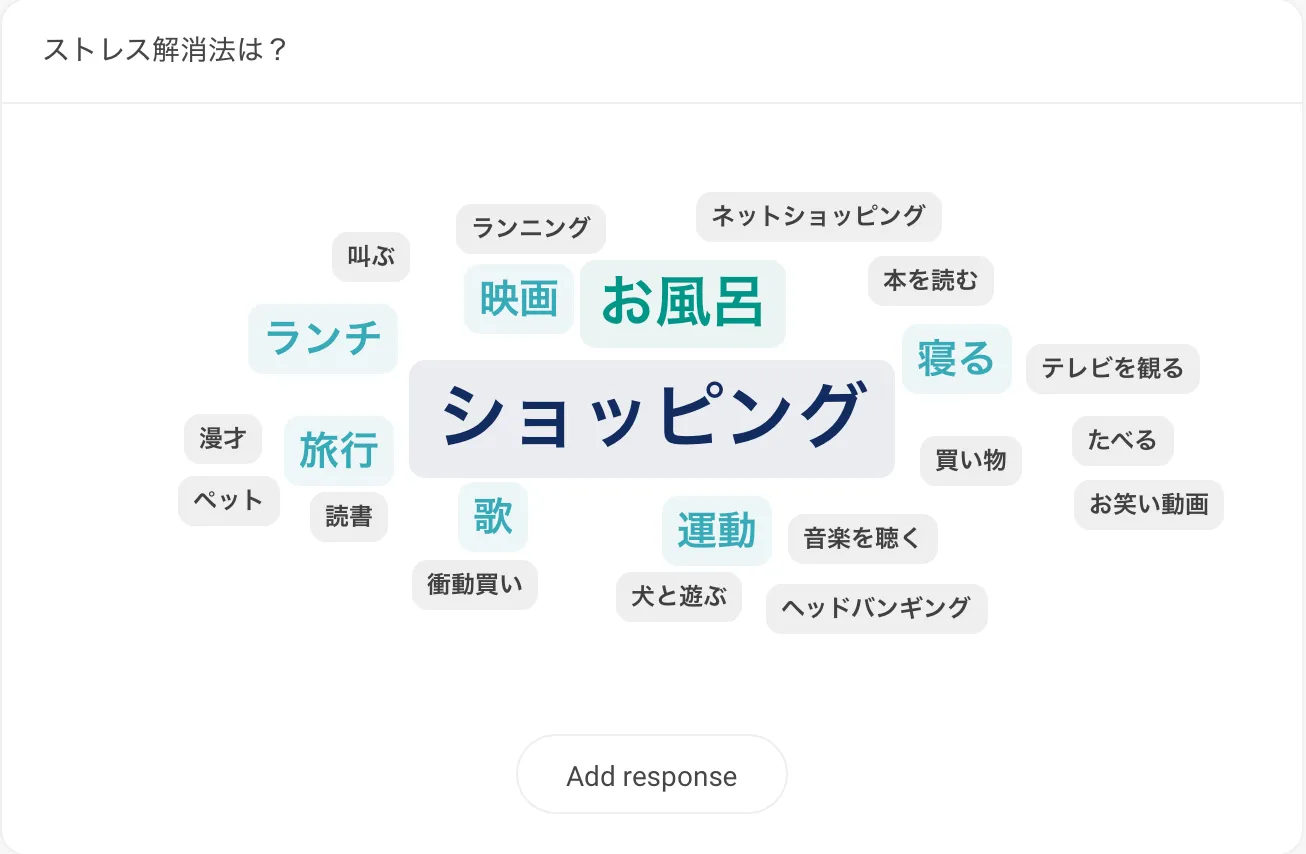Select the ショッピング word bubble
The height and width of the screenshot is (854, 1306).
tap(651, 418)
